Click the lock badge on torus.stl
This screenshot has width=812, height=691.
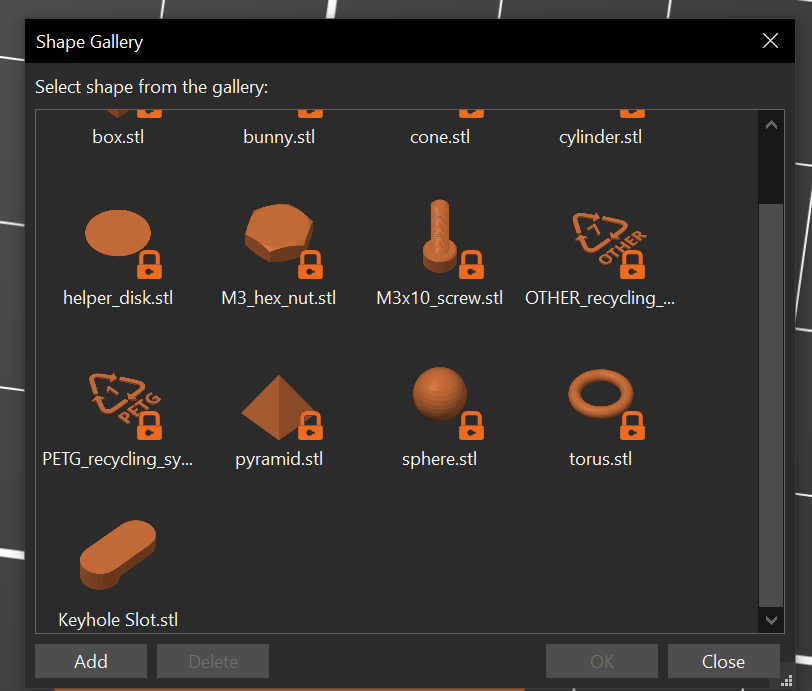click(632, 426)
